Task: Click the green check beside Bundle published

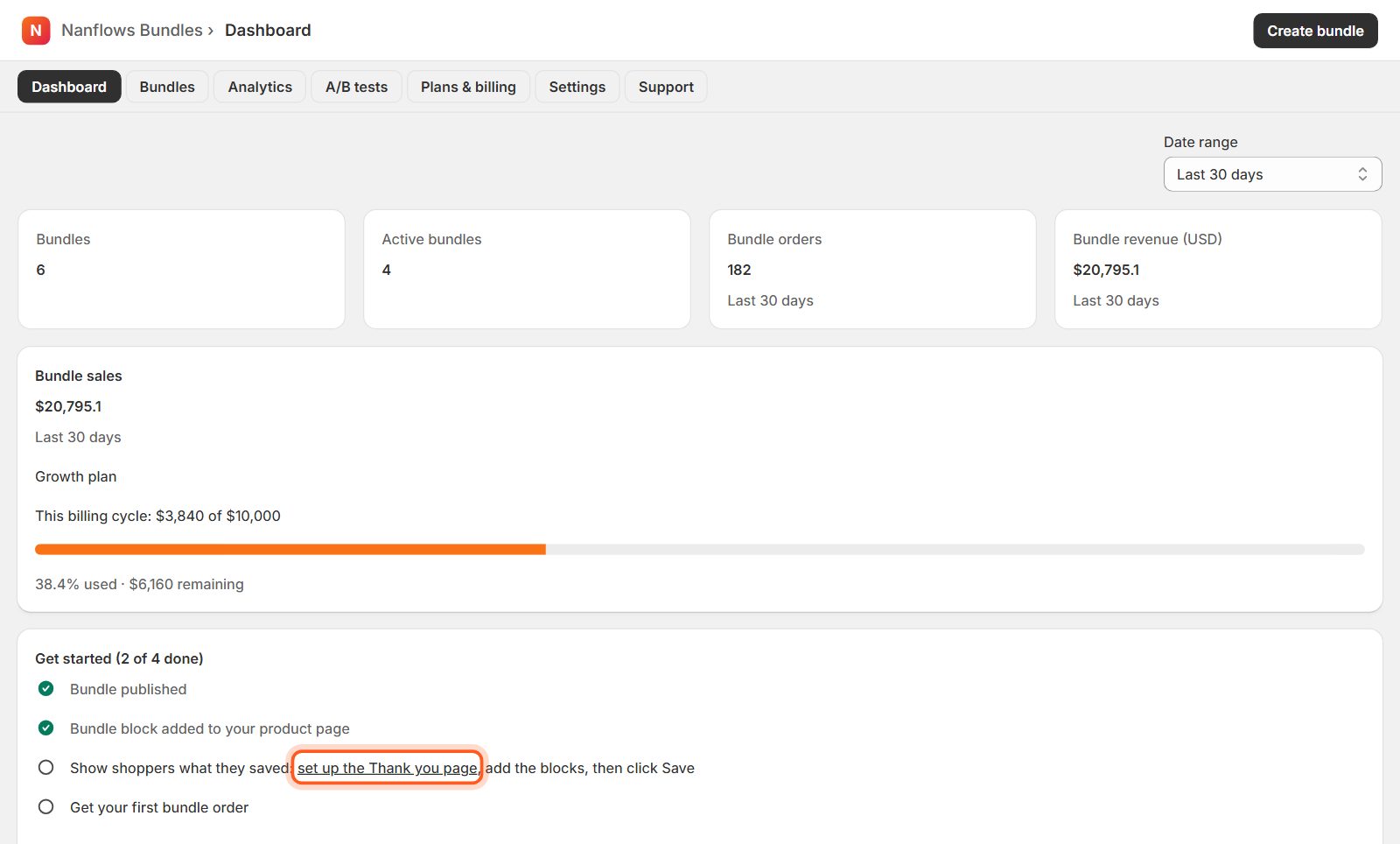Action: point(46,689)
